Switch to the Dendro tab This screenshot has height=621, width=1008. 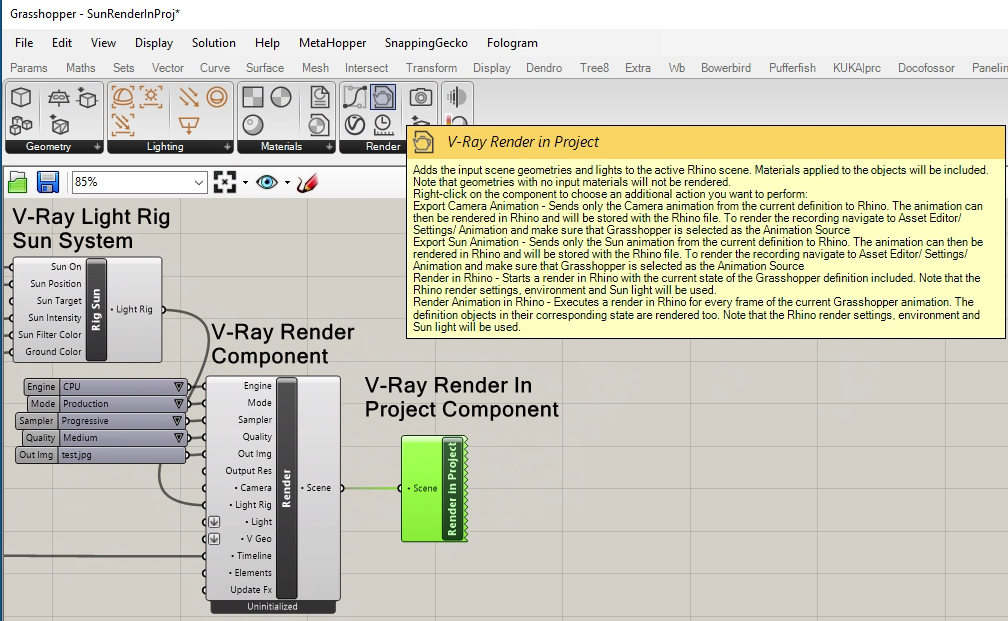[544, 68]
